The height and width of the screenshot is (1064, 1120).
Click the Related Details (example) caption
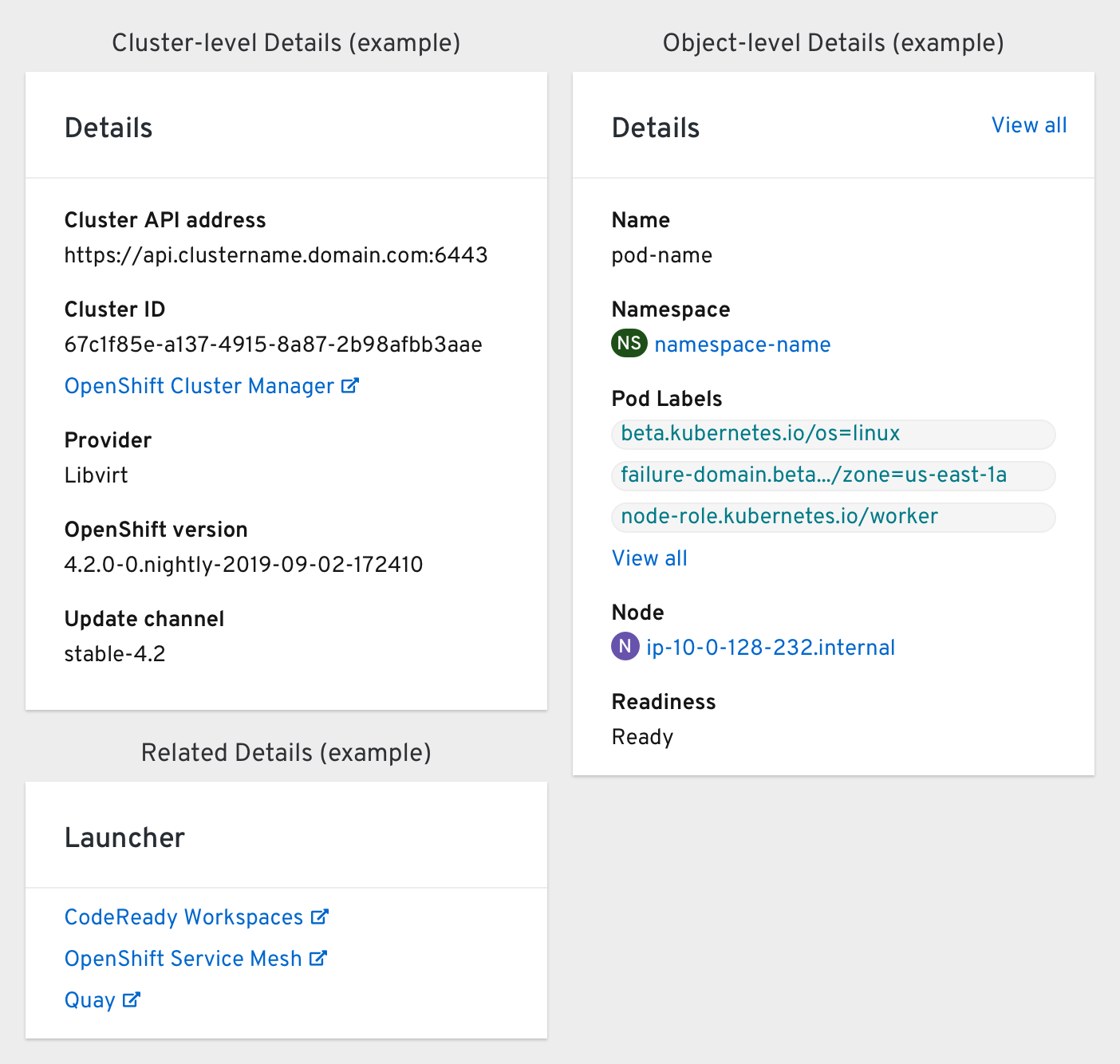286,753
